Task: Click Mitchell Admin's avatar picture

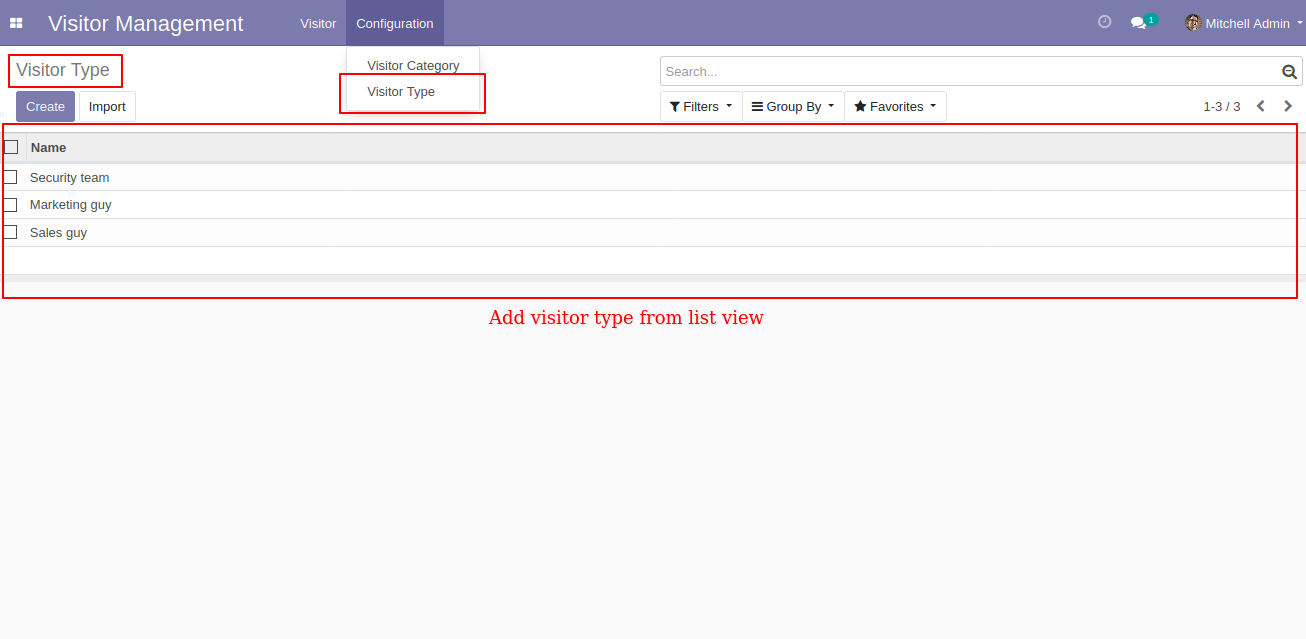Action: coord(1193,23)
